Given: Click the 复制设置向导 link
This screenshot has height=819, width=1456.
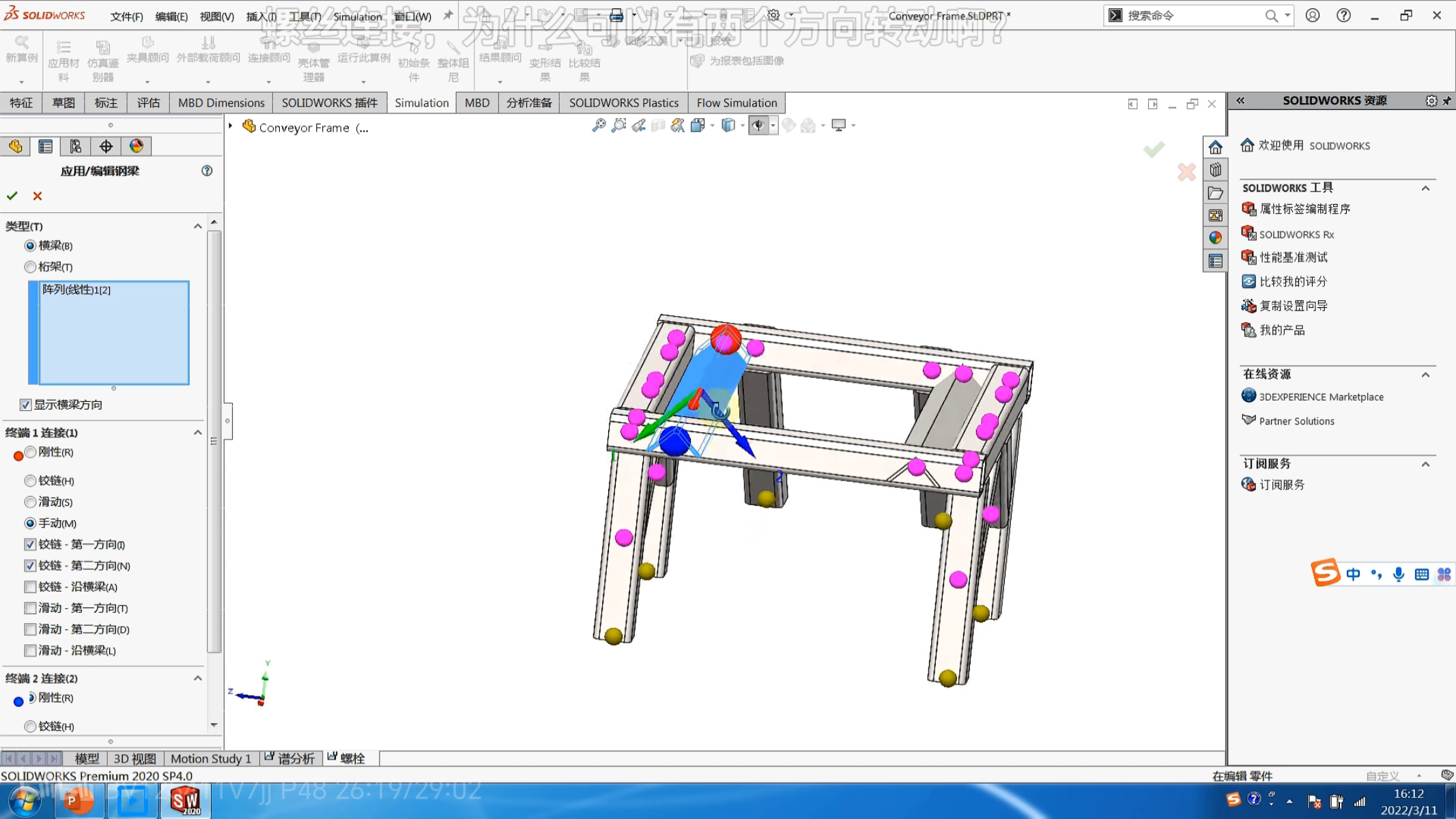Looking at the screenshot, I should point(1294,306).
